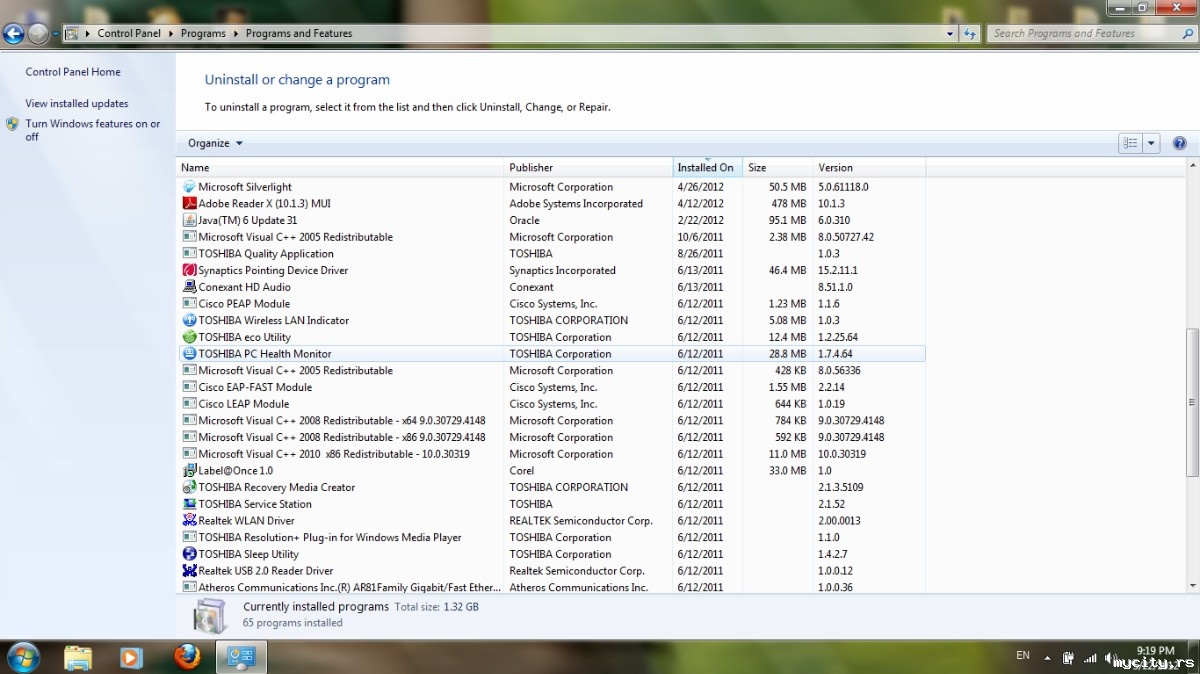The image size is (1200, 674).
Task: Click the TOSHIBA Service Station icon
Action: point(190,504)
